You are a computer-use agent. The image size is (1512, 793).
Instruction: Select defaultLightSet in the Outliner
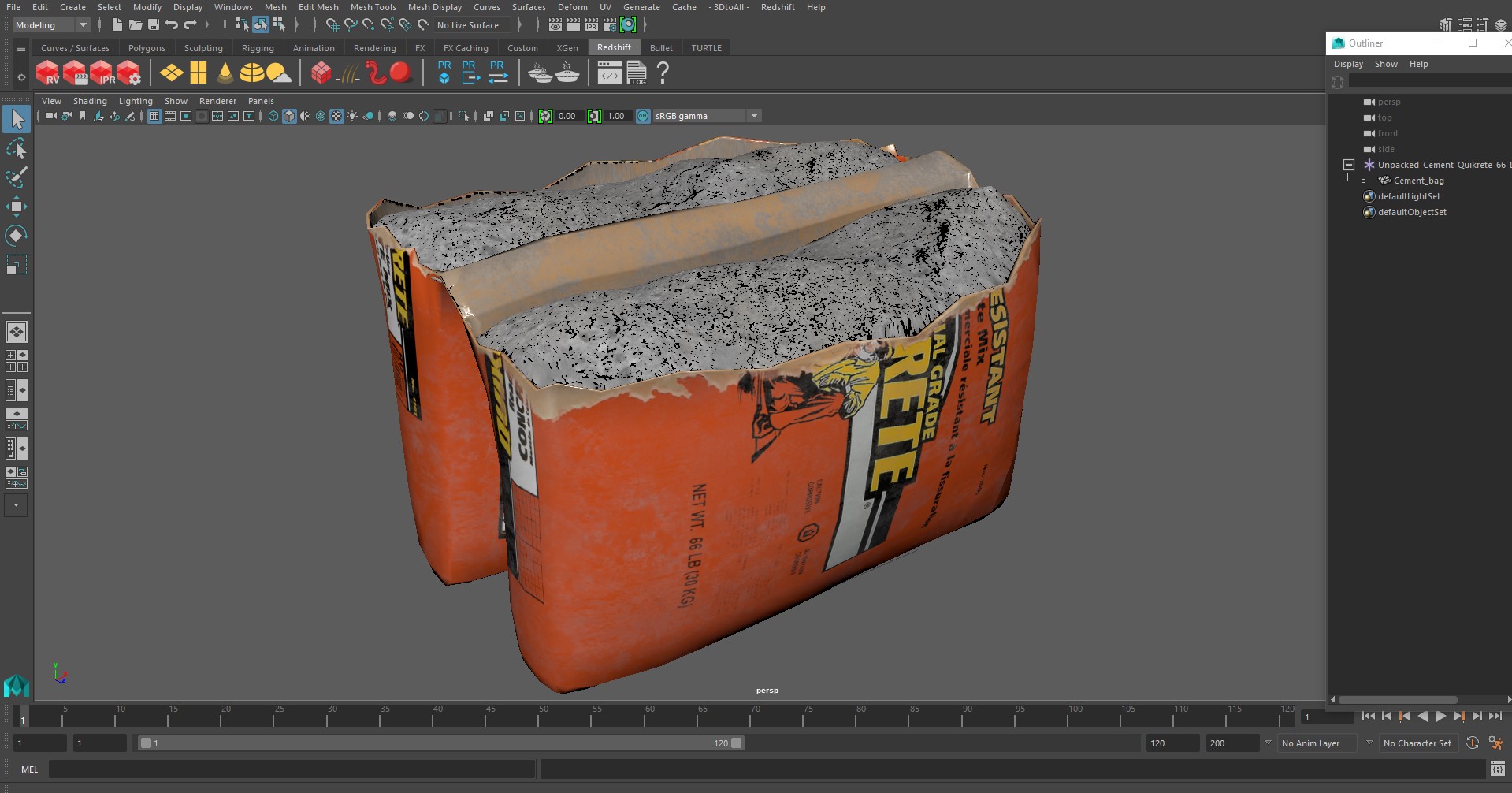[1409, 196]
